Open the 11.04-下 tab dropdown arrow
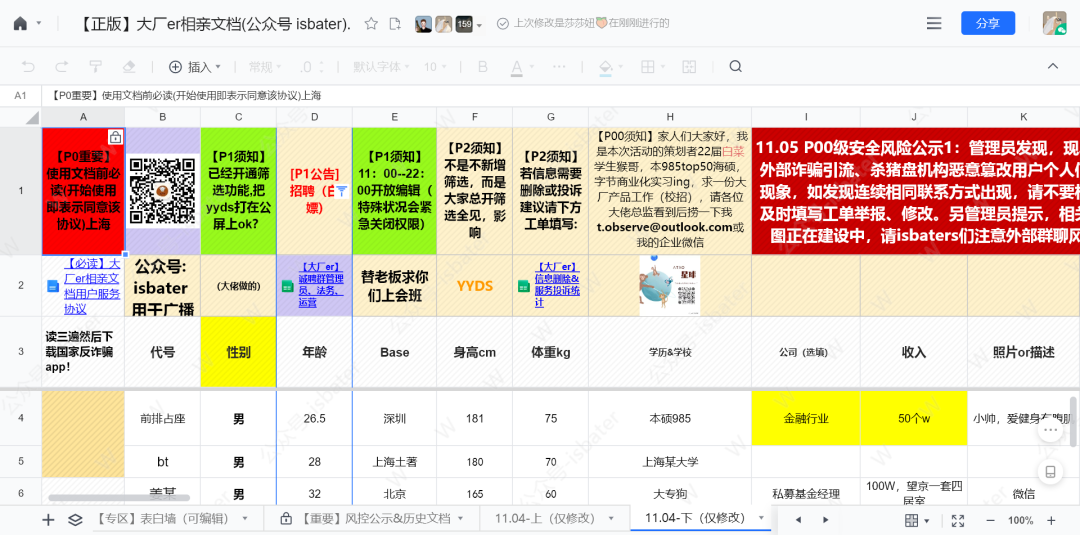 point(761,518)
